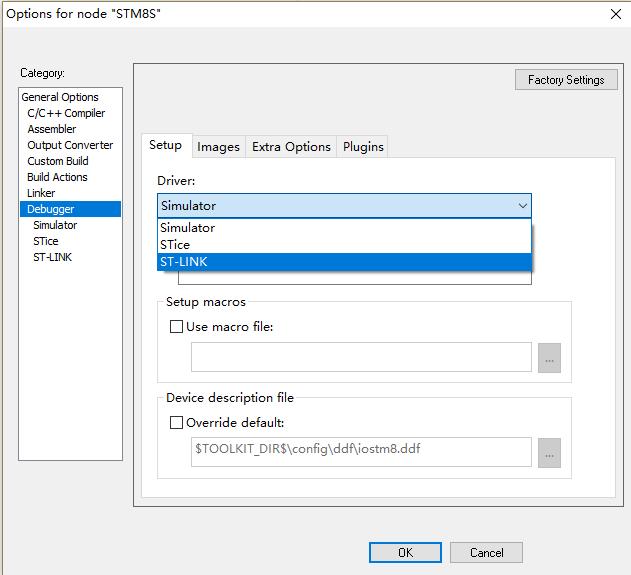The height and width of the screenshot is (575, 631).
Task: Pick Simulator option in dropdown list
Action: (344, 228)
